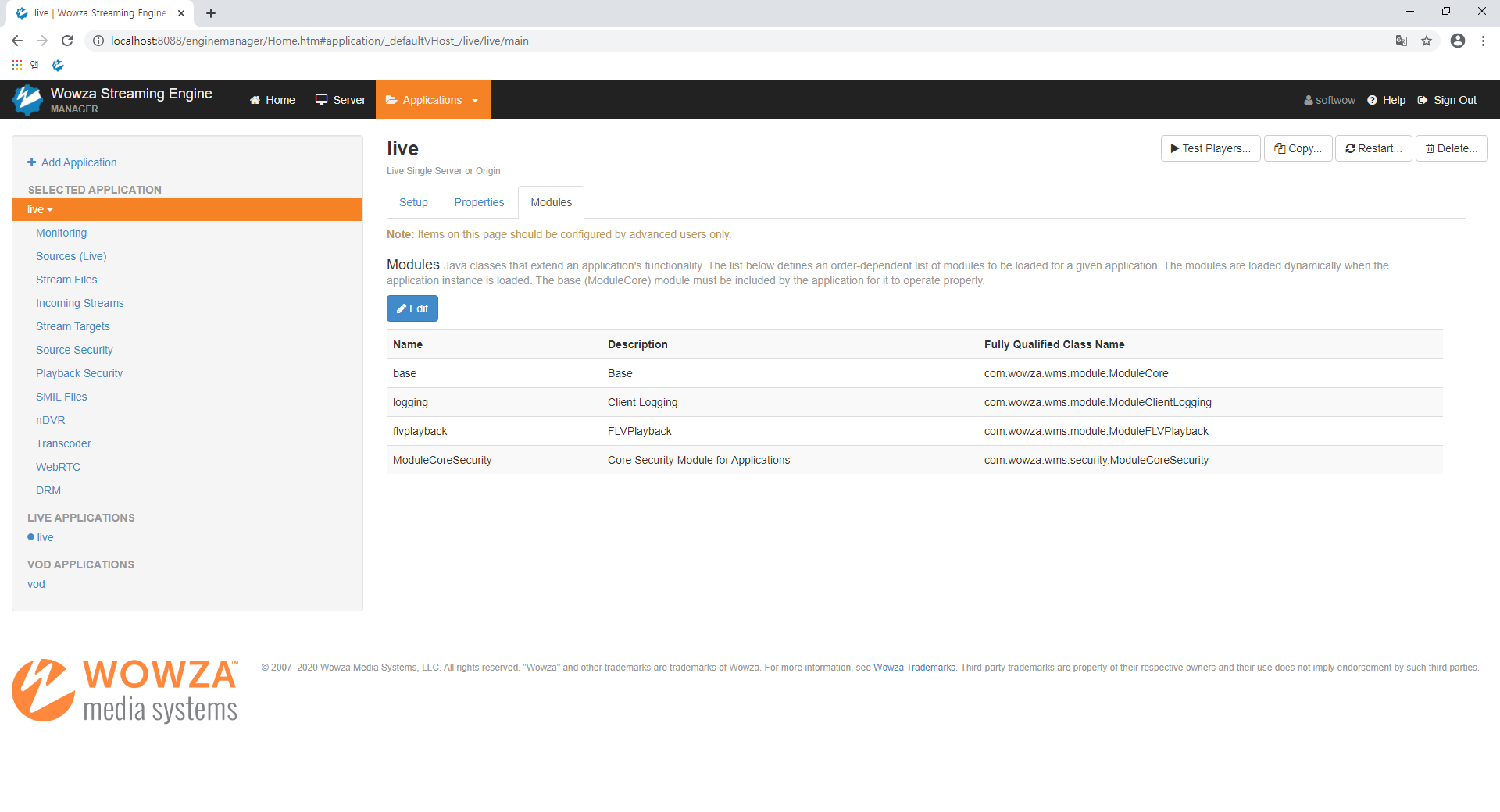Click Add Application link
Screen dimensions: 1500x812
pyautogui.click(x=72, y=162)
